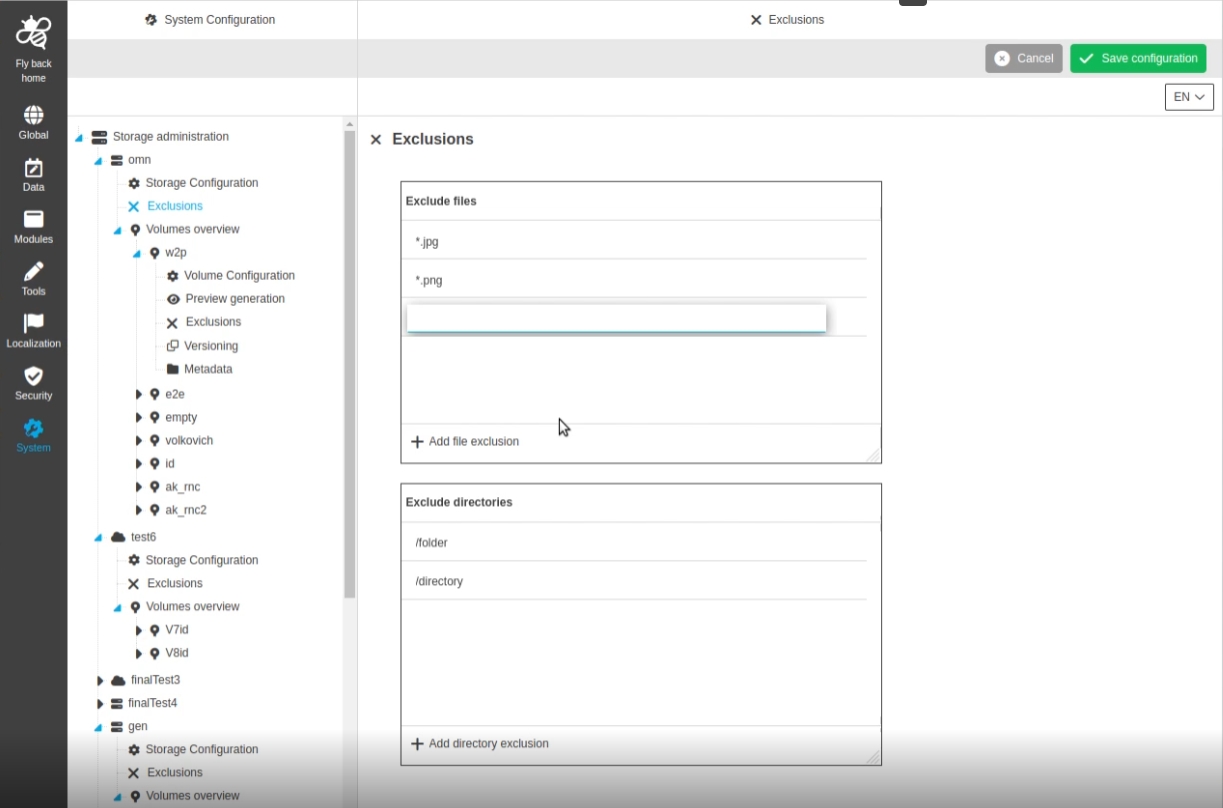Image resolution: width=1223 pixels, height=808 pixels.
Task: Expand the finalTest3 storage node
Action: (100, 681)
